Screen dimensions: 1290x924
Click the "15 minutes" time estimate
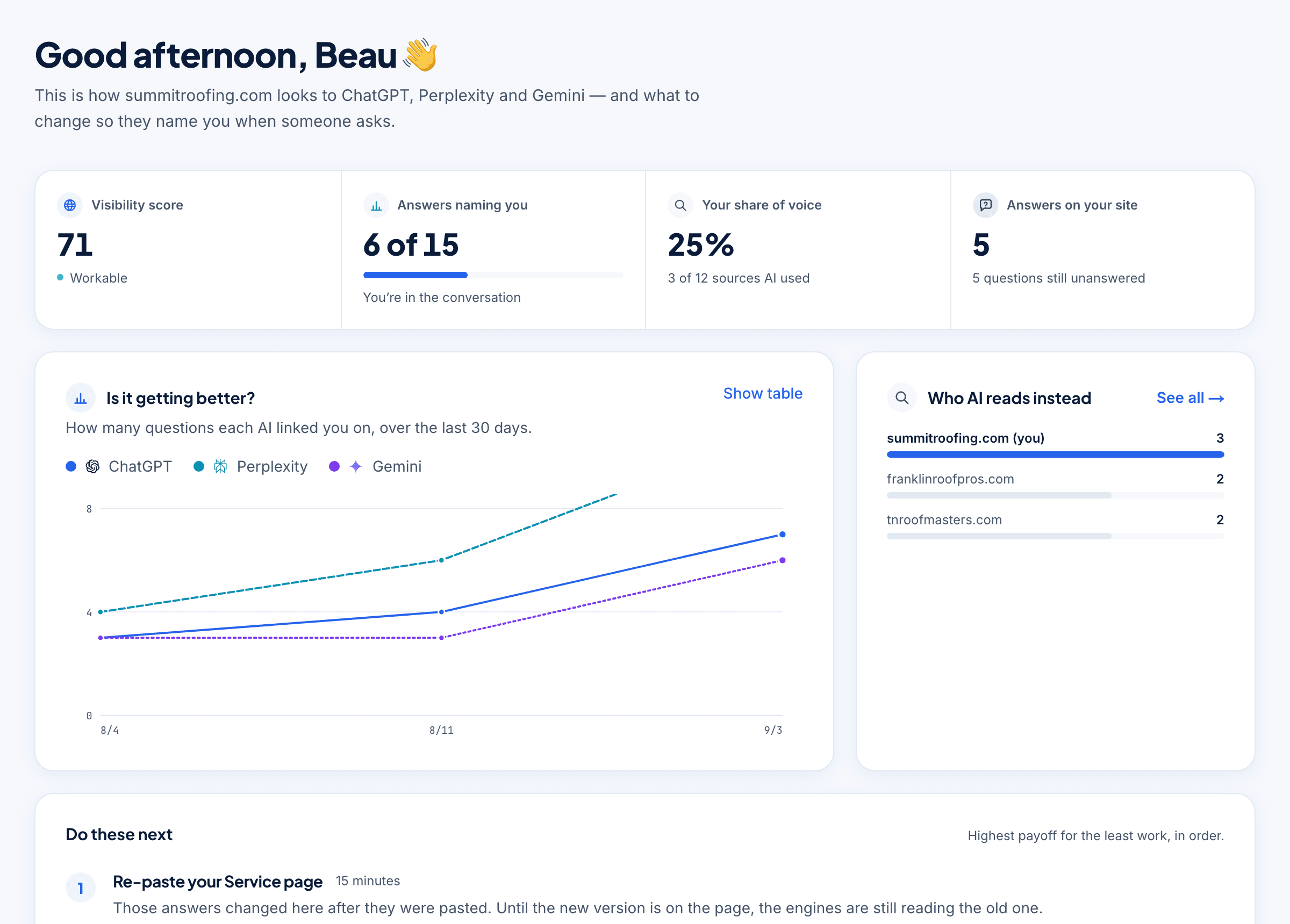tap(368, 881)
